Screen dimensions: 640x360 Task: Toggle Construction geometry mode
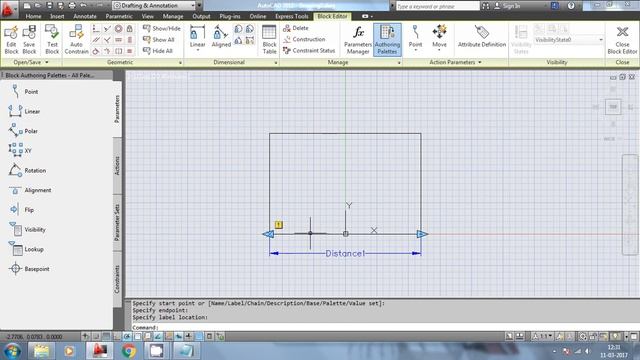[304, 39]
